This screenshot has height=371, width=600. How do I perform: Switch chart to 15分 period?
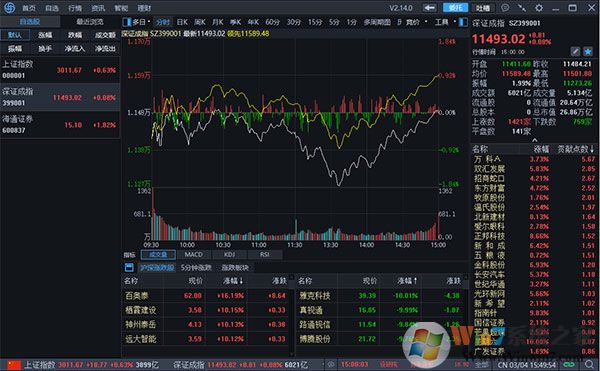point(315,22)
